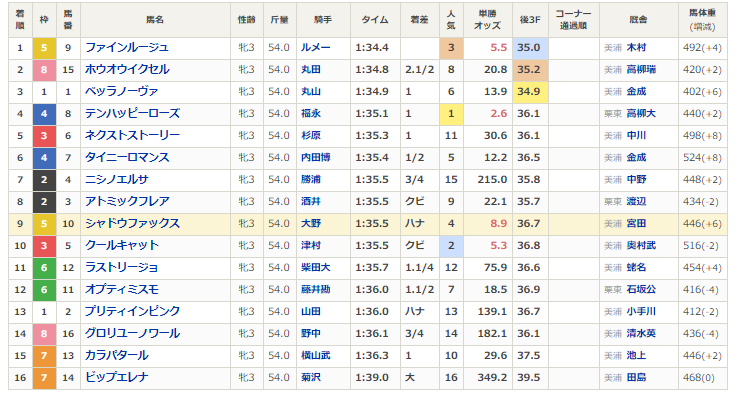Open jockey profile 津村

click(311, 245)
